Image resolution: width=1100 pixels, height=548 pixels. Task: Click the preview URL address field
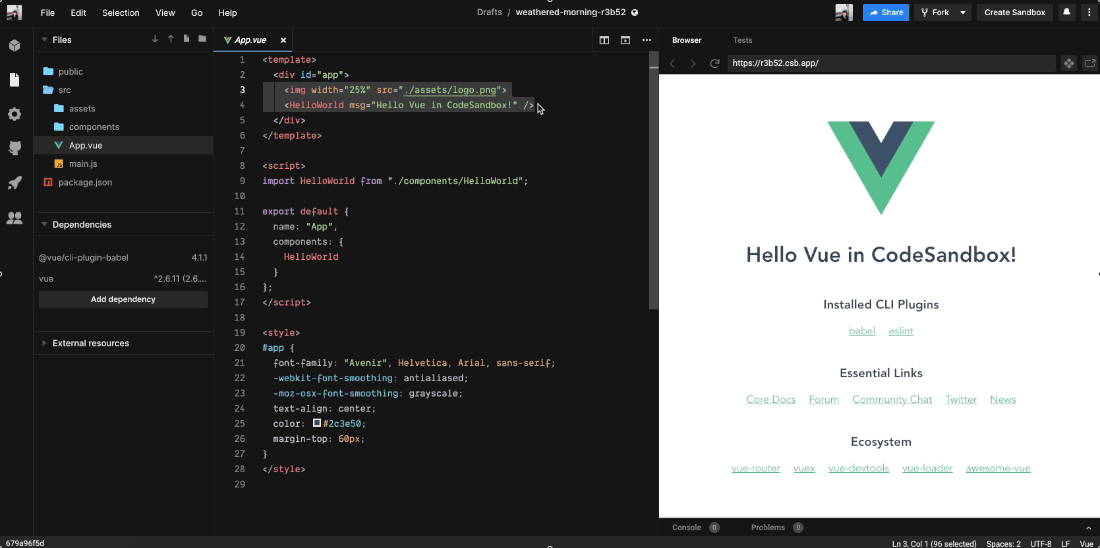click(x=891, y=63)
